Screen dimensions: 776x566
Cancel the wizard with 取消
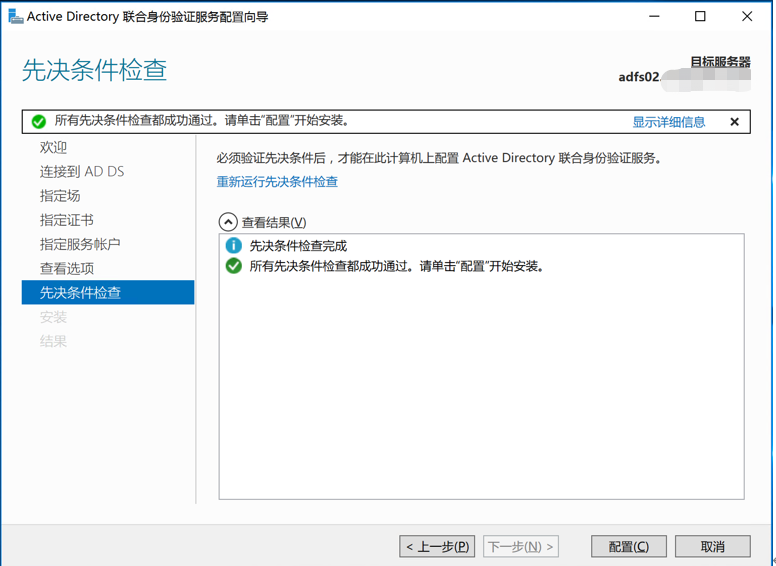click(x=713, y=546)
